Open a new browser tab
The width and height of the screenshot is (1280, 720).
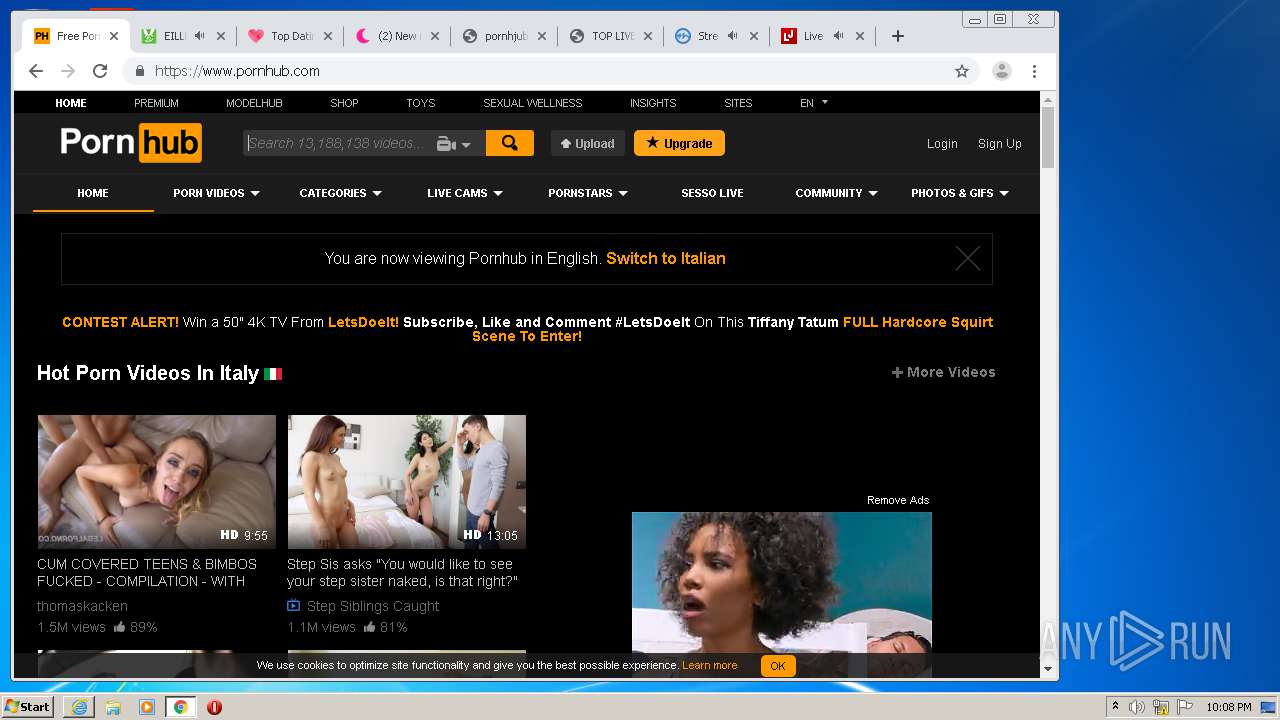pos(898,36)
